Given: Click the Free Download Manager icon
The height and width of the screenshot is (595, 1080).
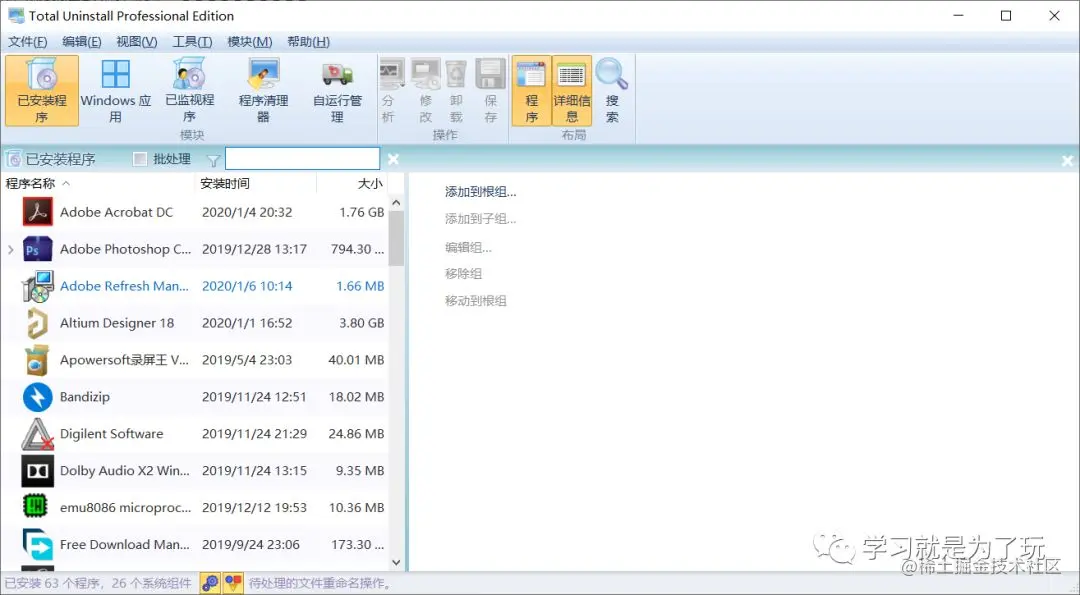Looking at the screenshot, I should (x=37, y=545).
